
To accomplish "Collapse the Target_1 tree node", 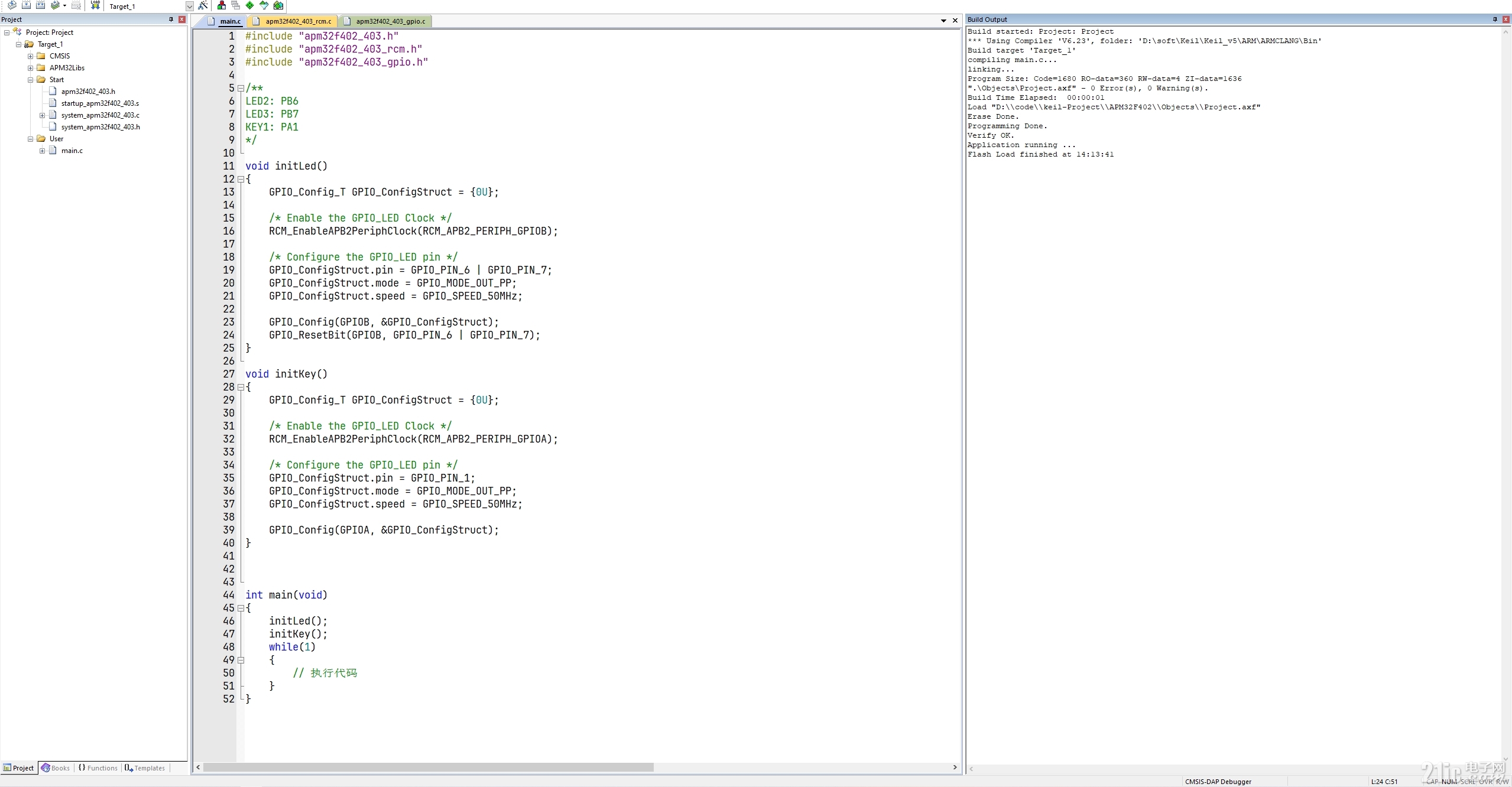I will tap(18, 44).
